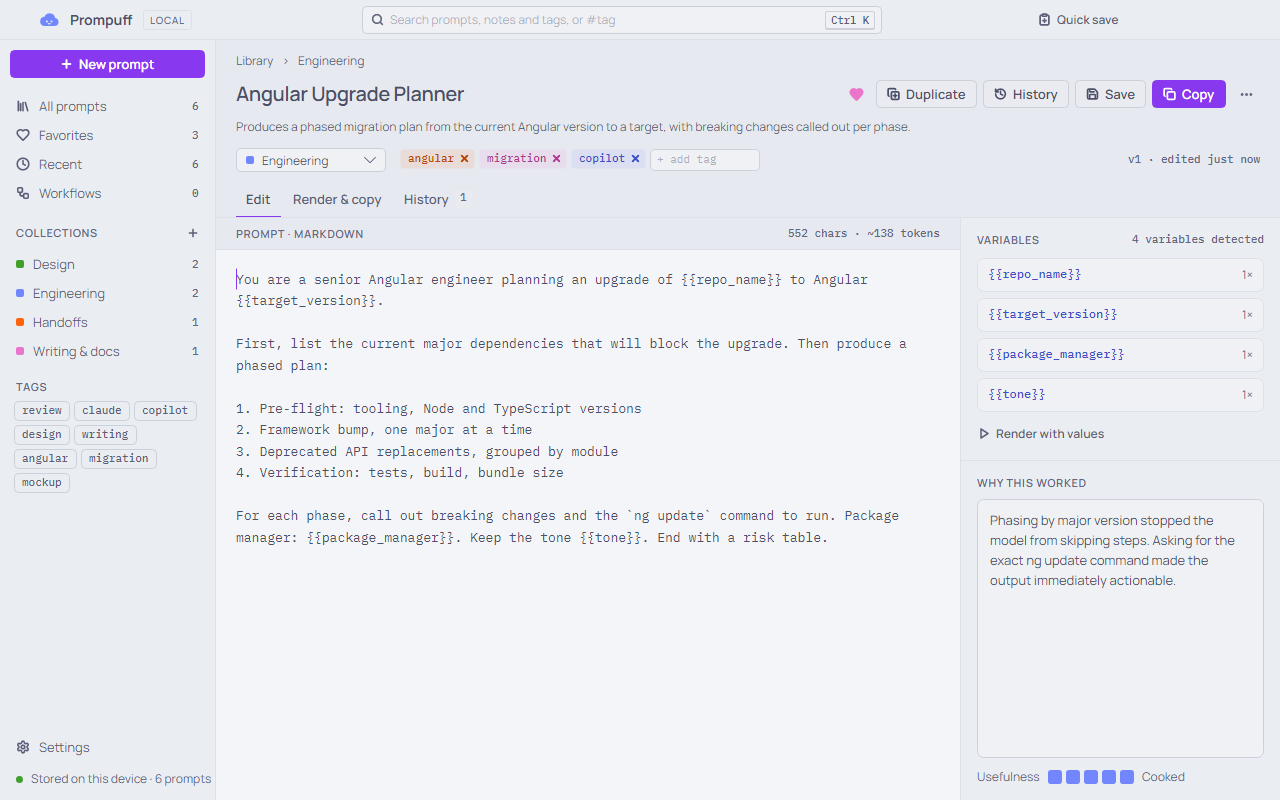This screenshot has height=800, width=1280.
Task: Select the {{repo_name}} variable row
Action: click(1120, 274)
